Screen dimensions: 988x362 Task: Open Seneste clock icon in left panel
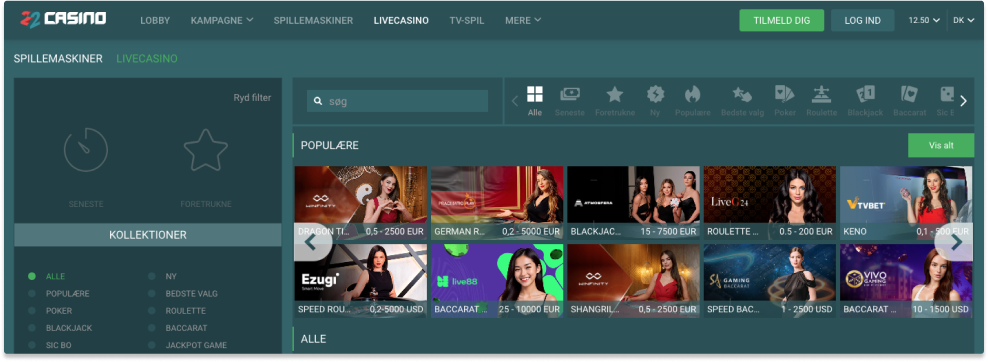click(x=86, y=150)
